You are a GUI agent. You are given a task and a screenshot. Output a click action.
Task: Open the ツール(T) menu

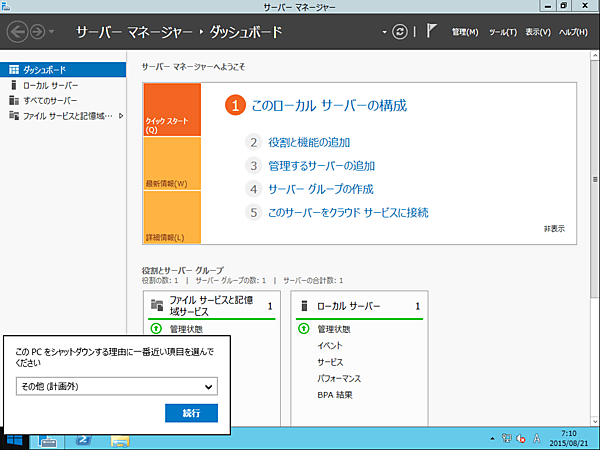click(503, 32)
